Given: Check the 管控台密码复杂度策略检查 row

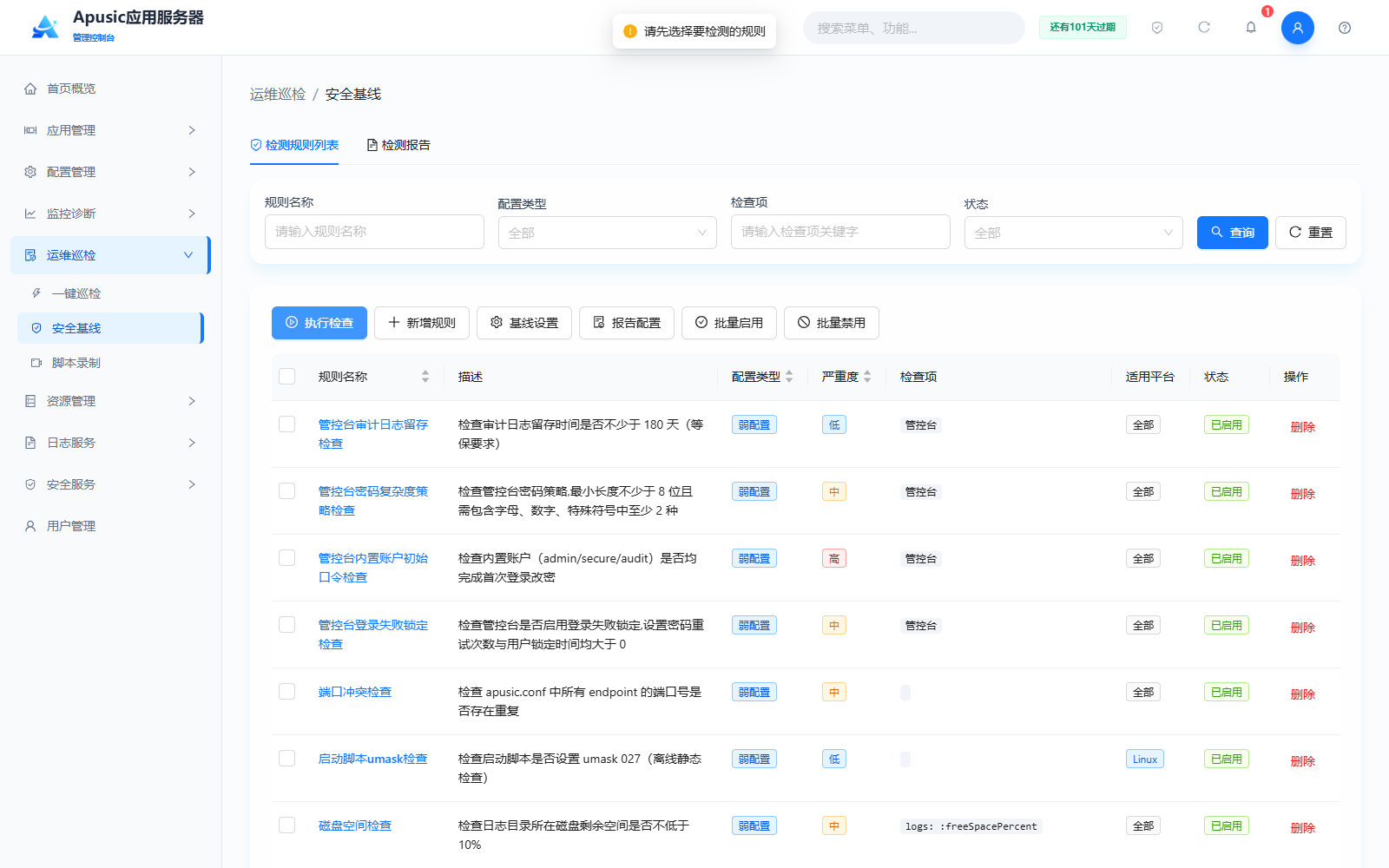Looking at the screenshot, I should pos(287,491).
